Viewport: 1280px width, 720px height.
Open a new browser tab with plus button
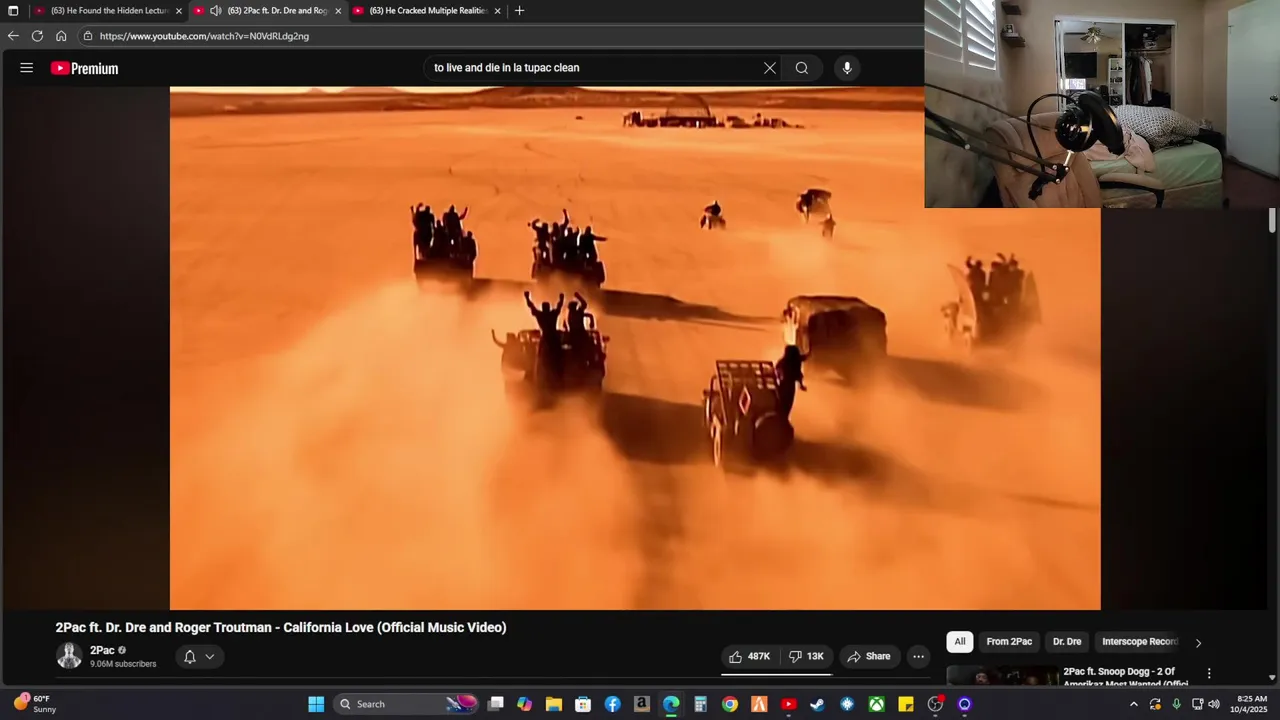[x=519, y=11]
